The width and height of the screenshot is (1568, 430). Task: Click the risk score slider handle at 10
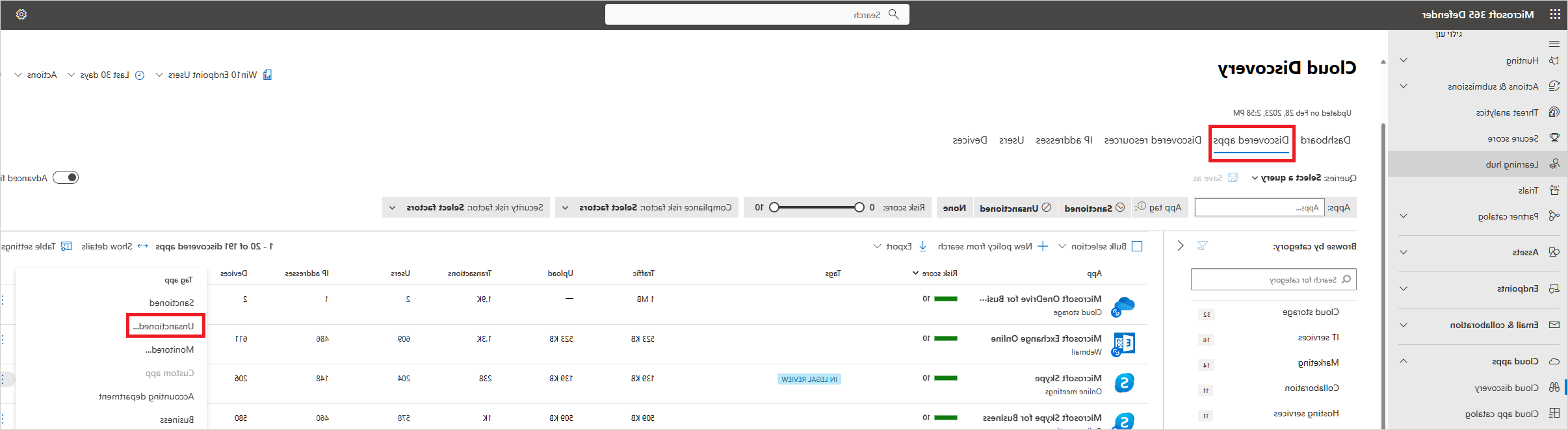(x=774, y=207)
